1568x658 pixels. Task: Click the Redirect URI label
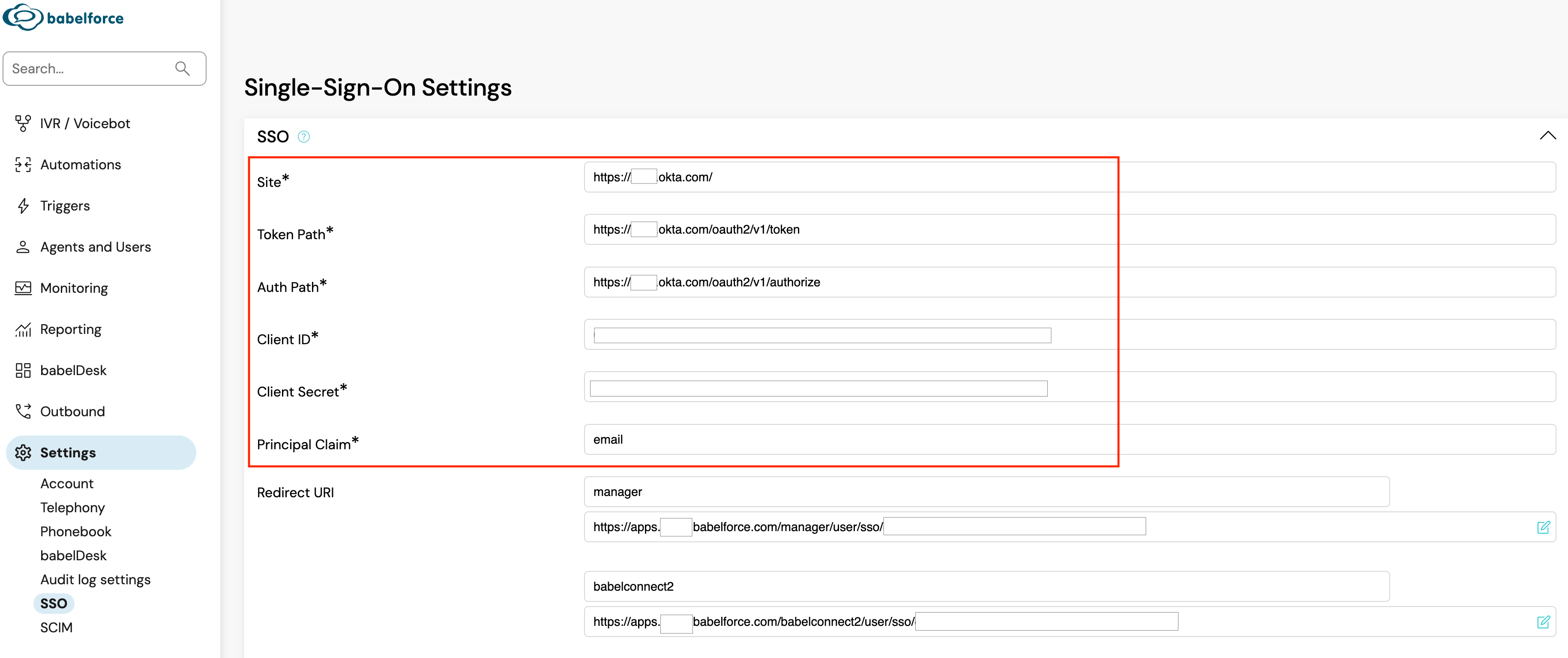tap(295, 493)
